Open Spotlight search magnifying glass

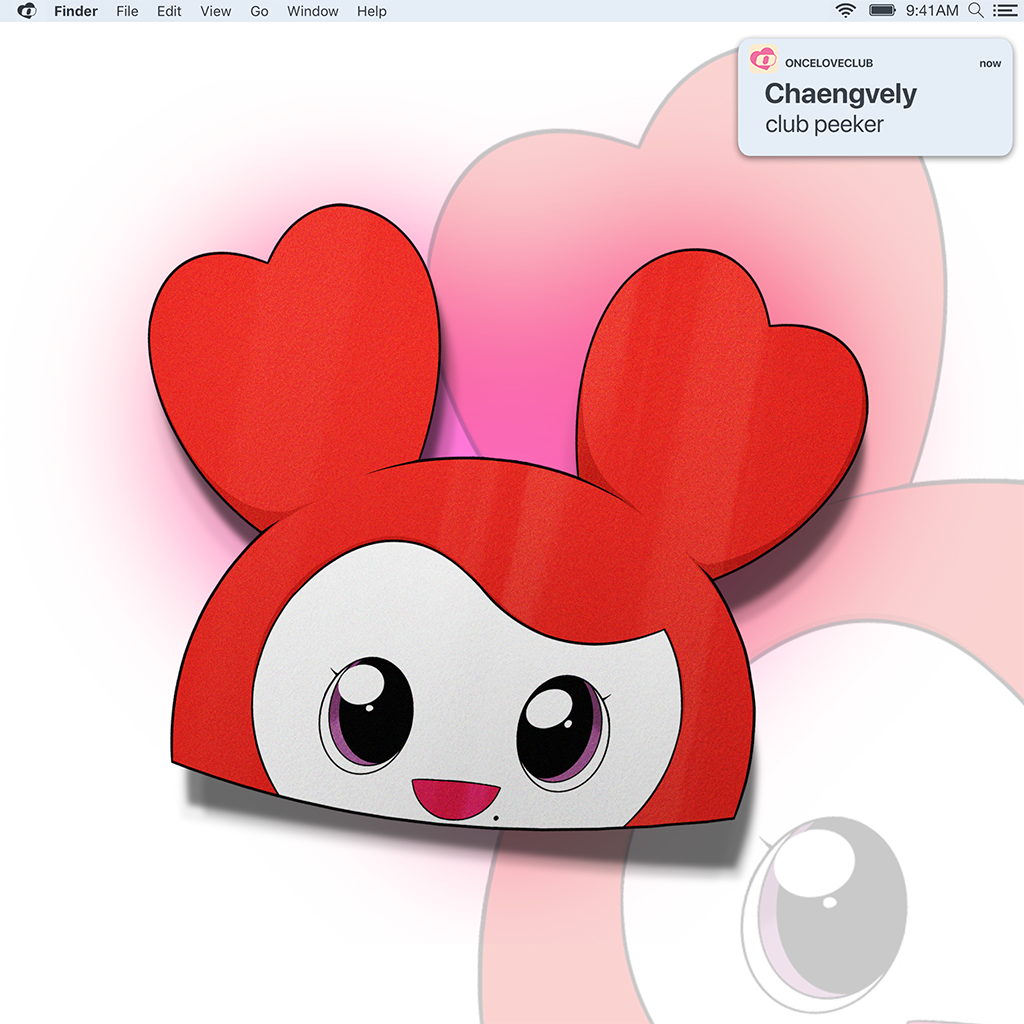976,11
